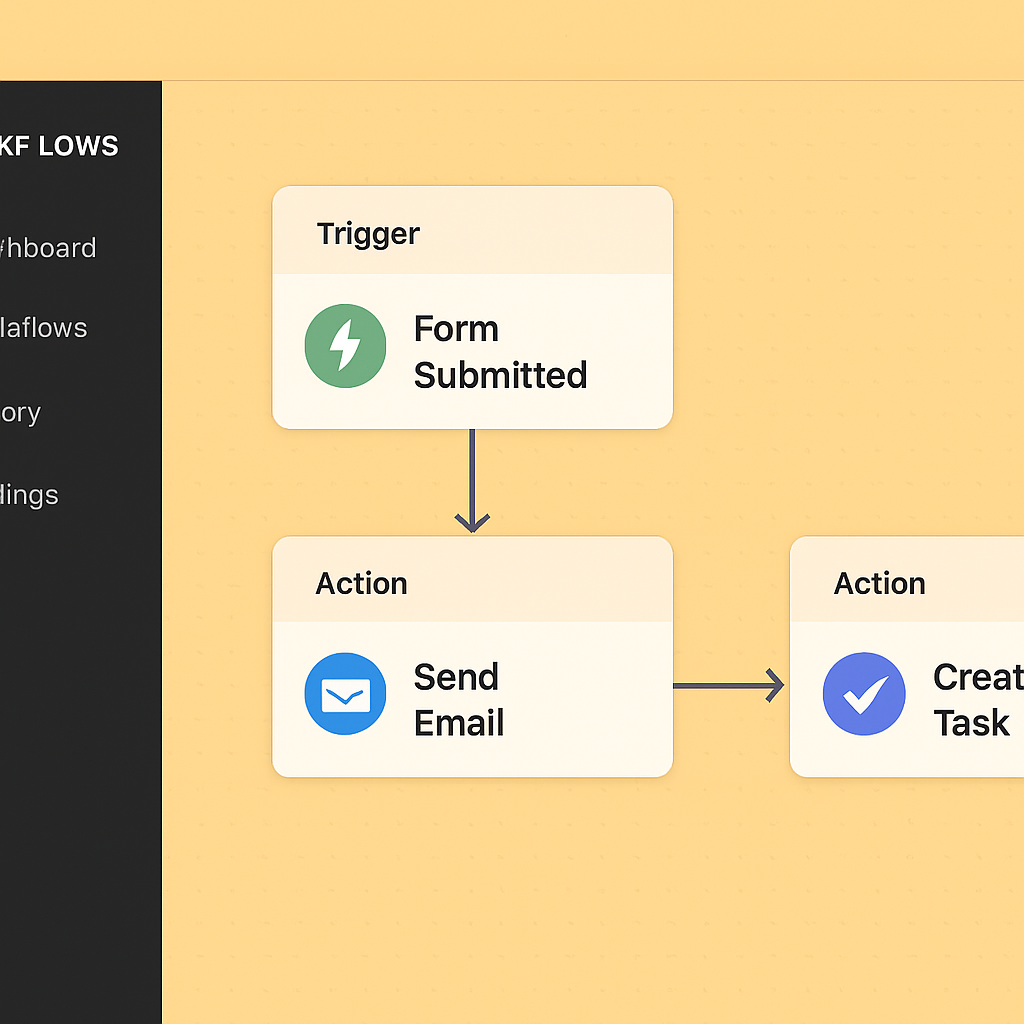Click the purple checkmark Create Task icon

(863, 694)
